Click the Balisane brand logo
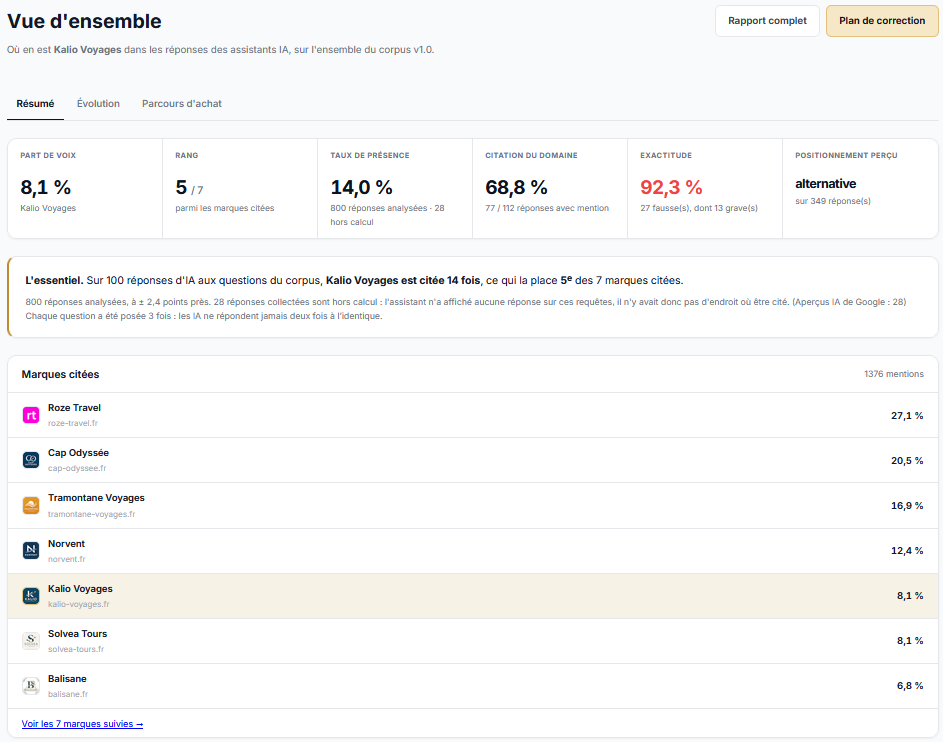943x742 pixels. (x=31, y=685)
